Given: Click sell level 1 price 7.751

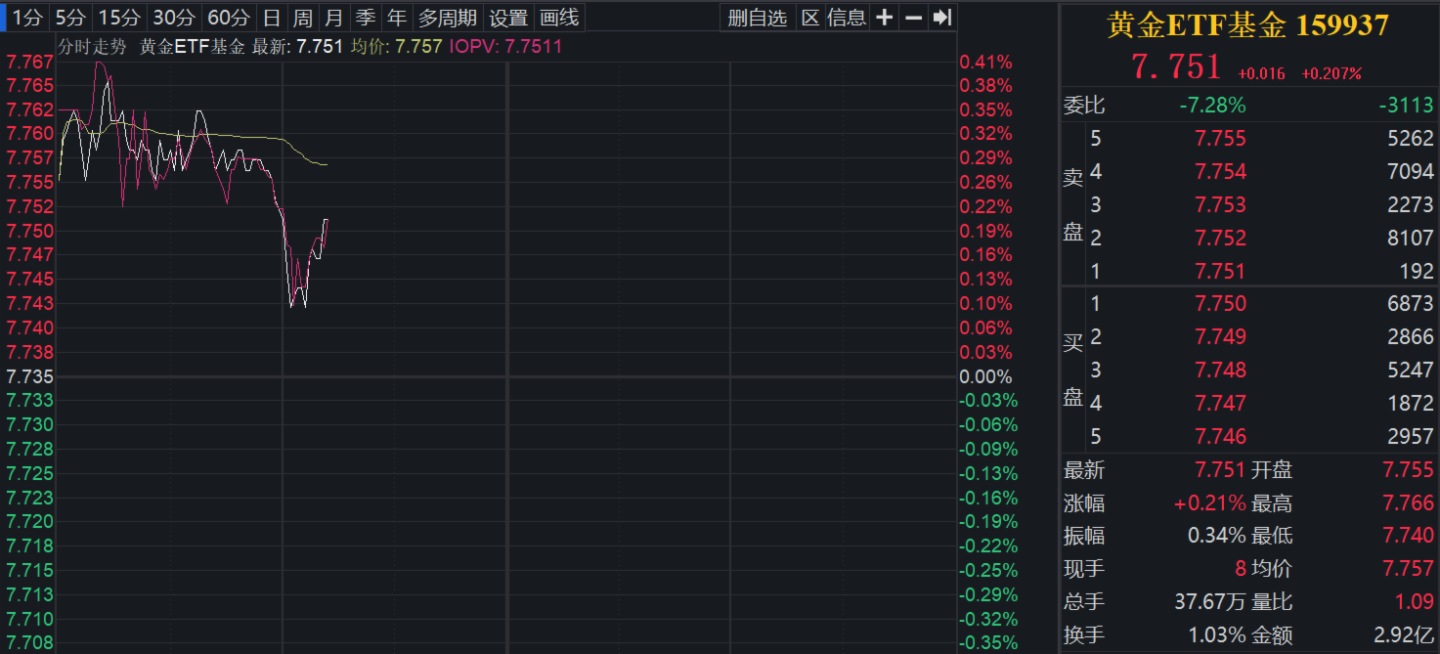Looking at the screenshot, I should tap(1220, 271).
